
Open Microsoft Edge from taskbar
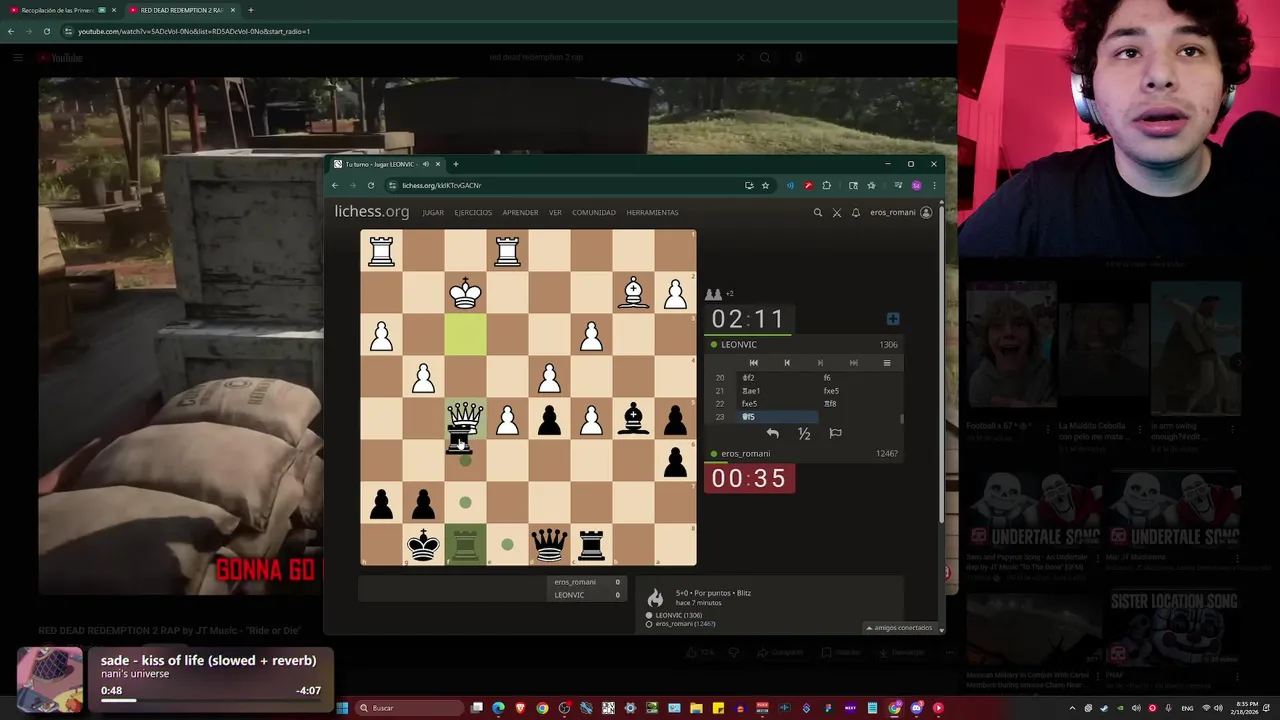click(x=498, y=708)
